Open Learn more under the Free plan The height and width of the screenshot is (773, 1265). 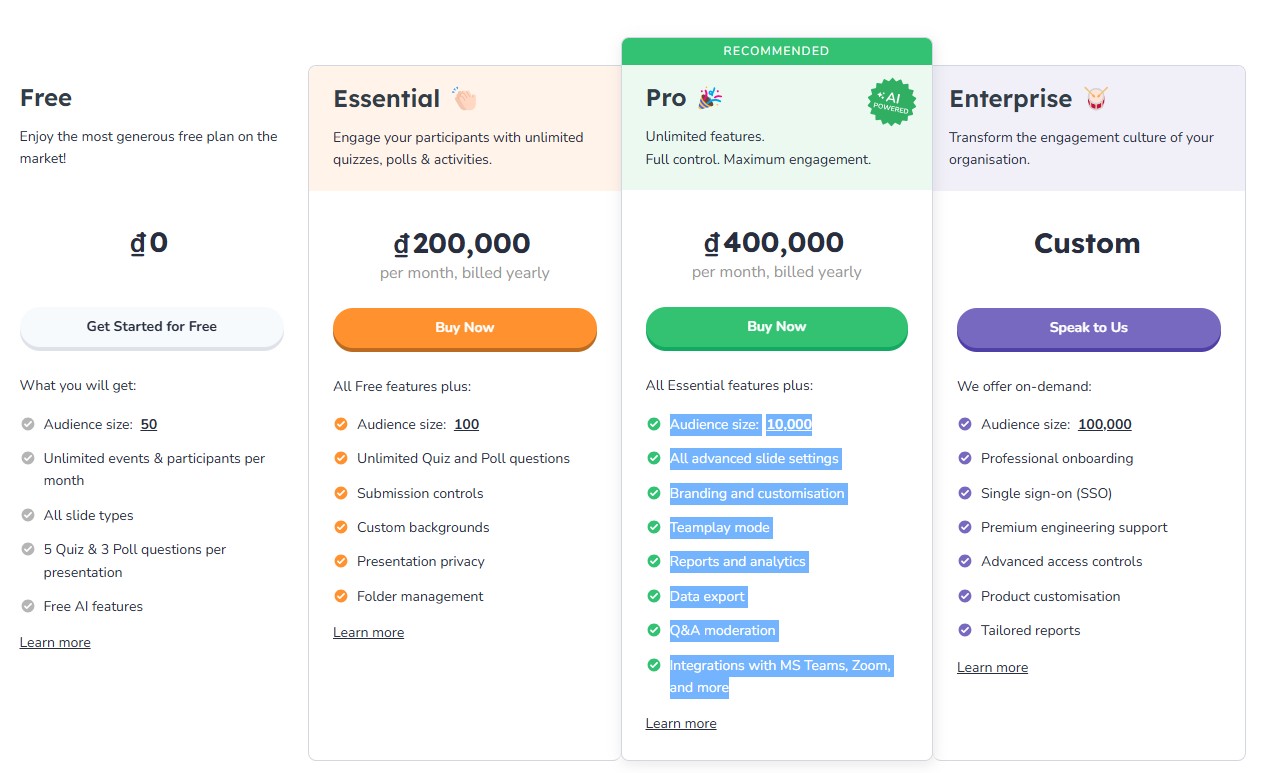[x=55, y=643]
